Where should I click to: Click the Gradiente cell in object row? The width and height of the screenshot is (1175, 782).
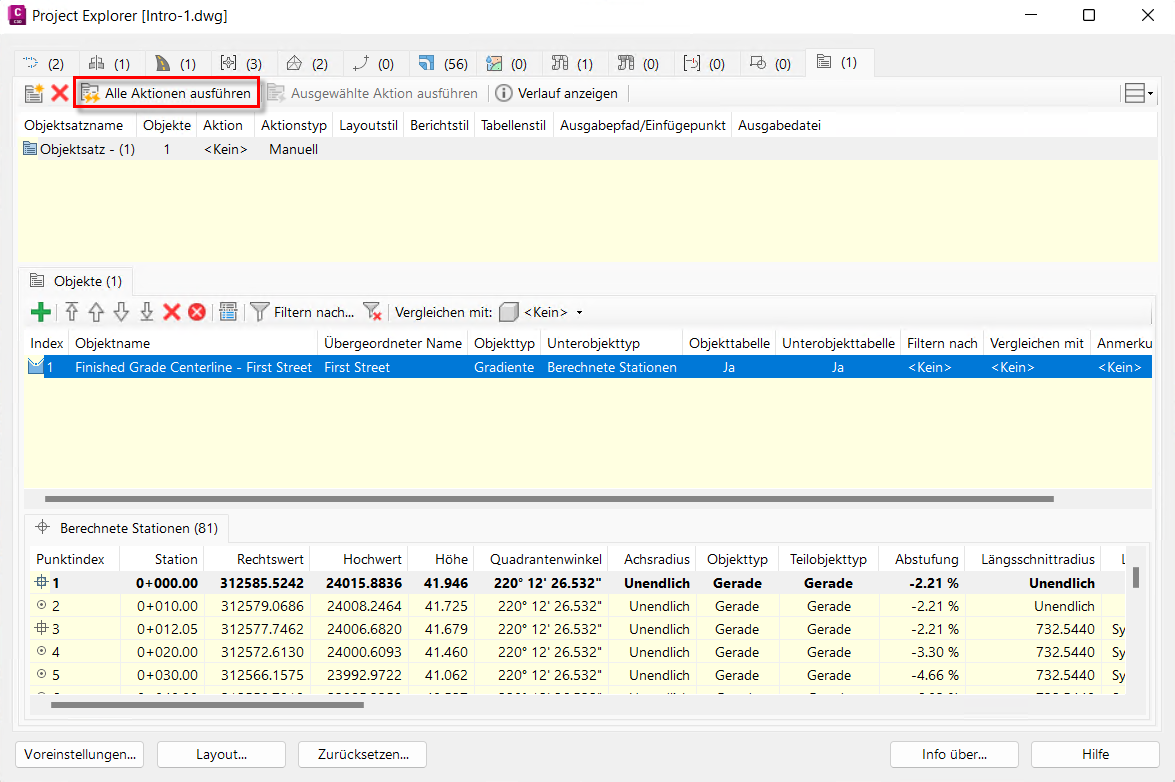click(x=504, y=367)
